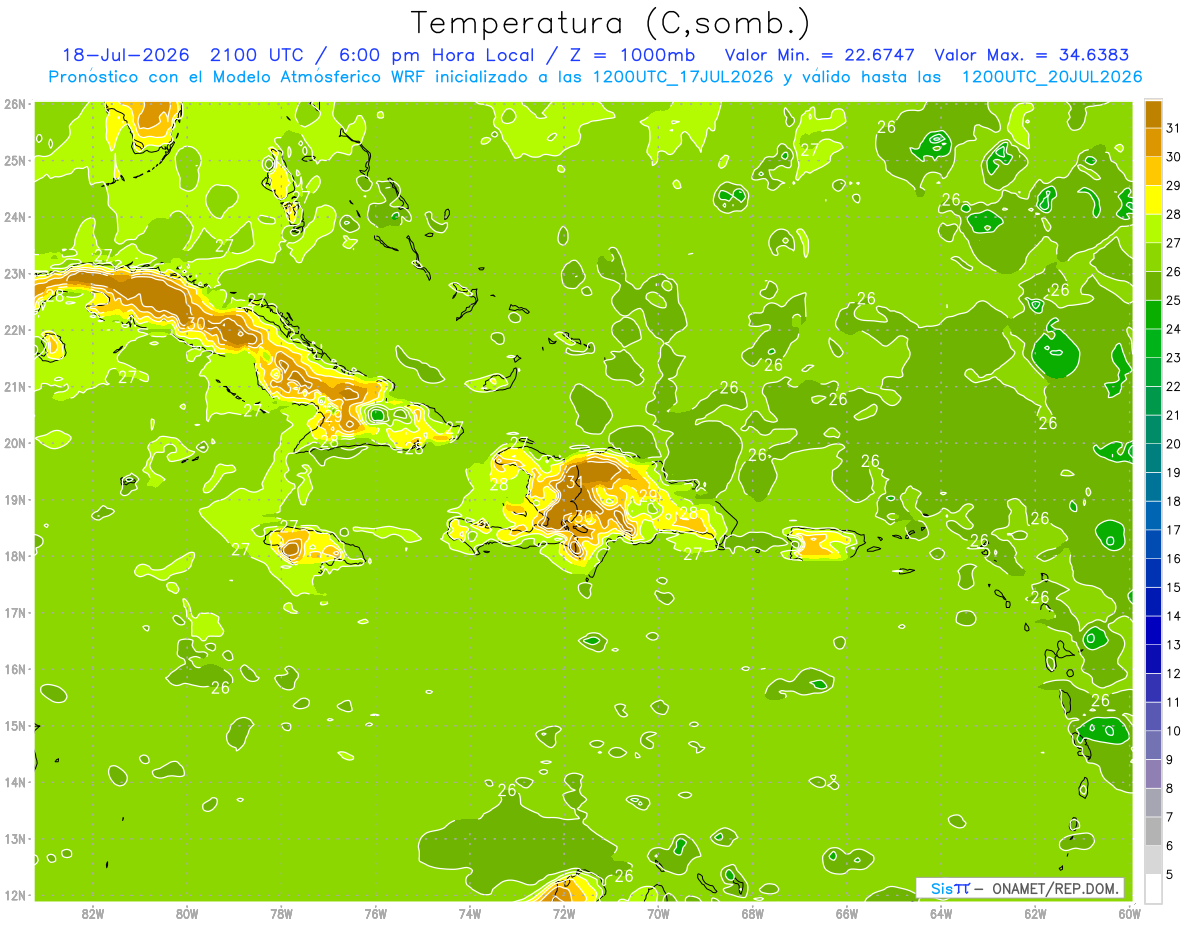
Task: Click the legend value label "8"
Action: [1170, 788]
